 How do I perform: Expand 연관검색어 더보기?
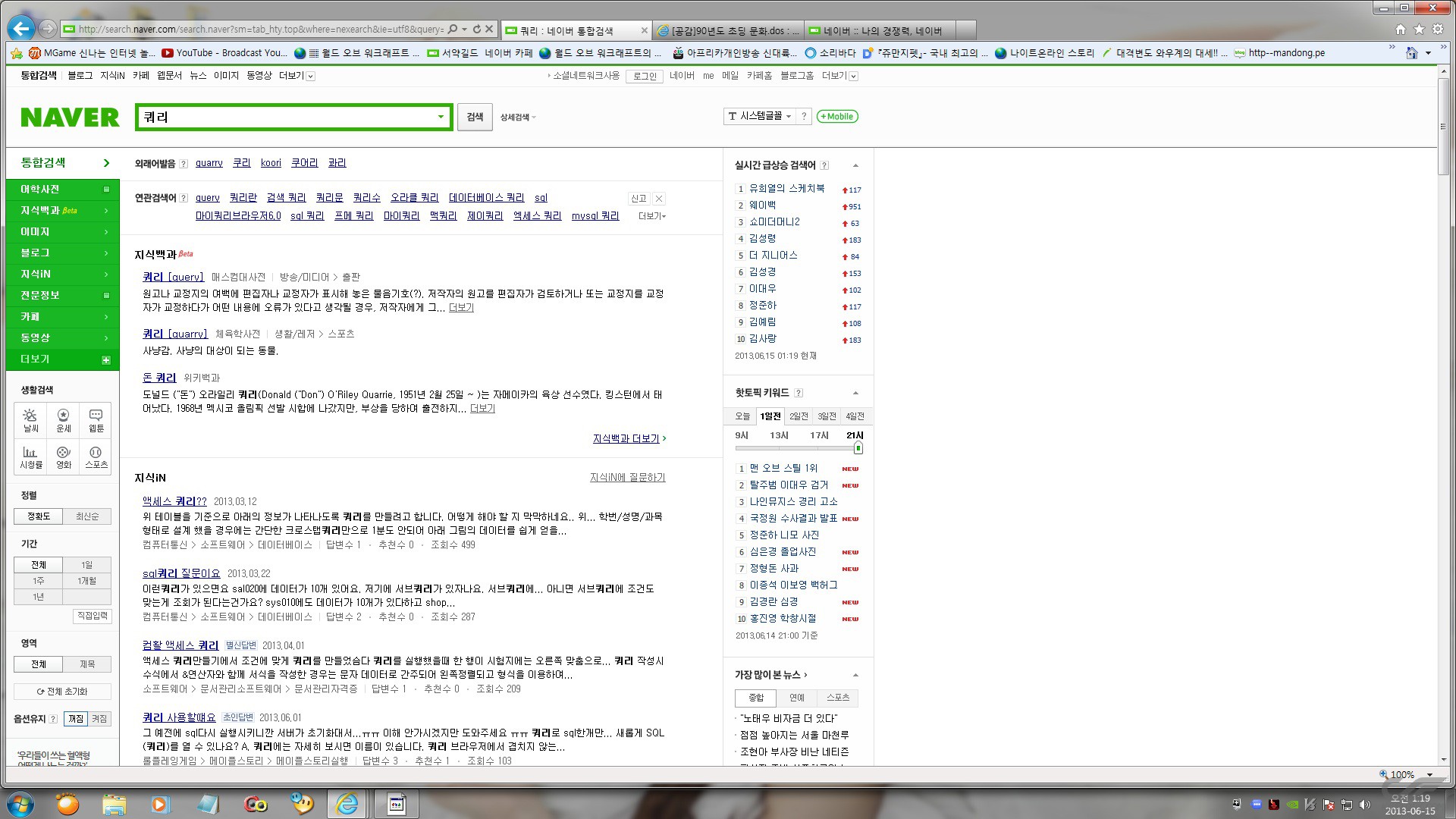(652, 216)
